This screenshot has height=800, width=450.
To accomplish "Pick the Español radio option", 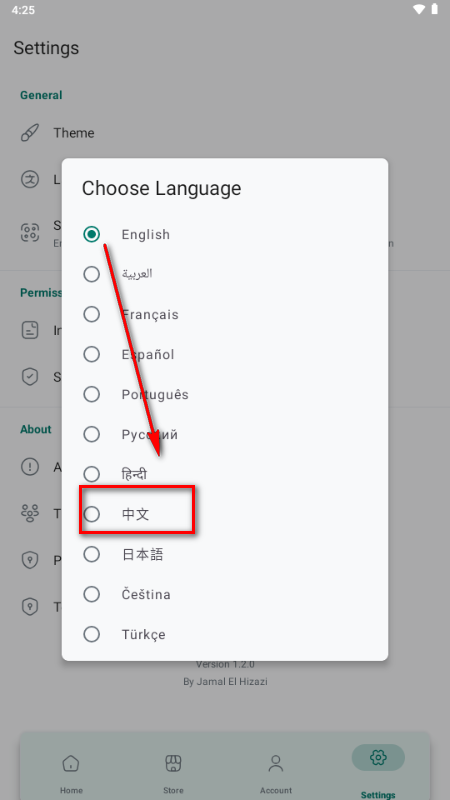I will [91, 354].
